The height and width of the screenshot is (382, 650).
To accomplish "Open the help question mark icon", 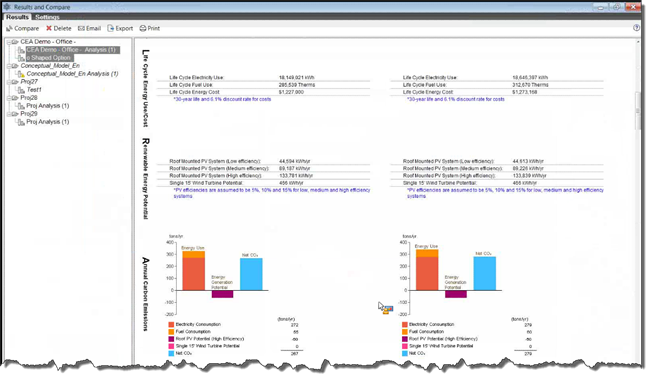I will (636, 28).
